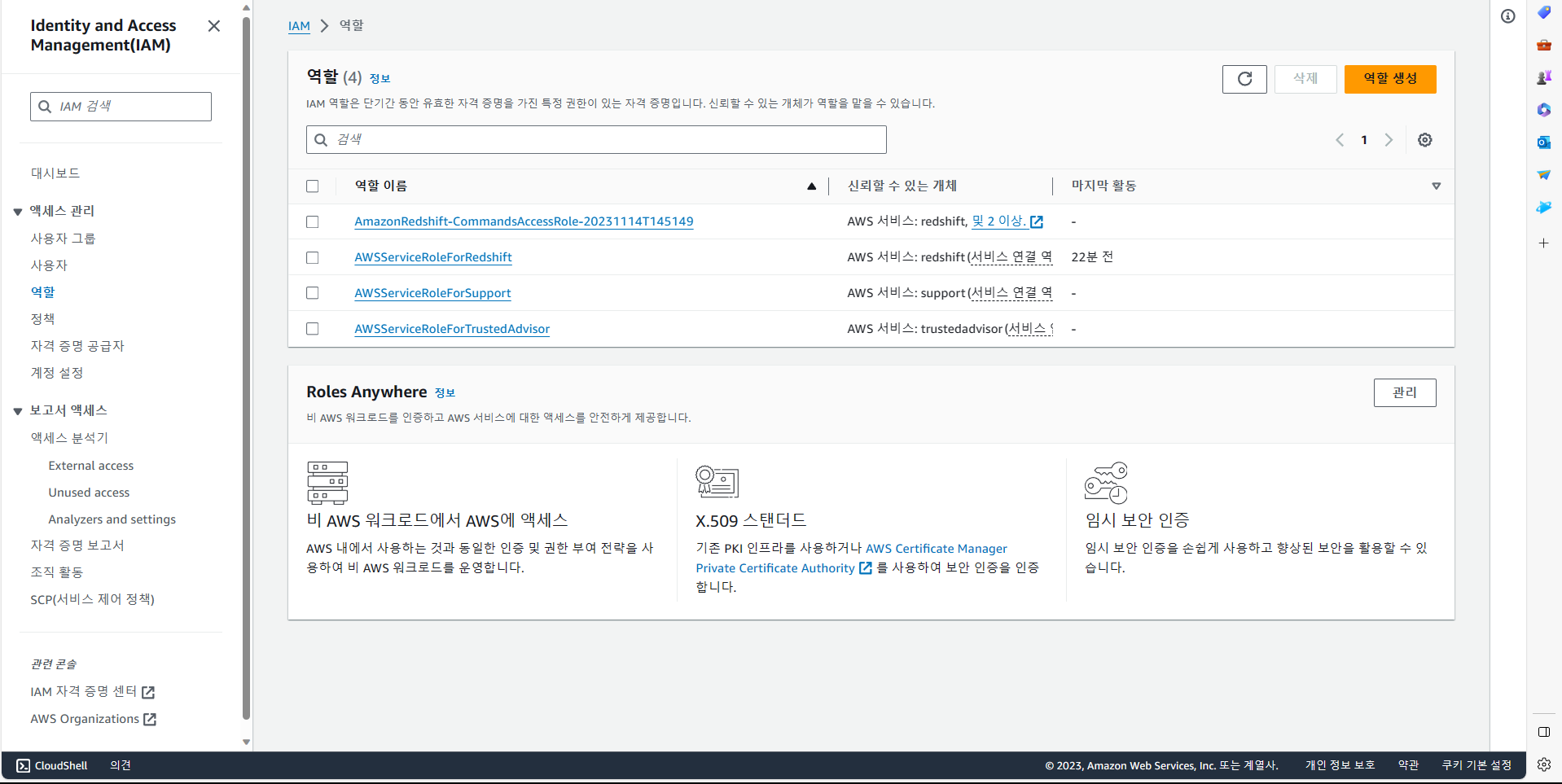
Task: Click IAM breadcrumb link
Action: pos(299,26)
